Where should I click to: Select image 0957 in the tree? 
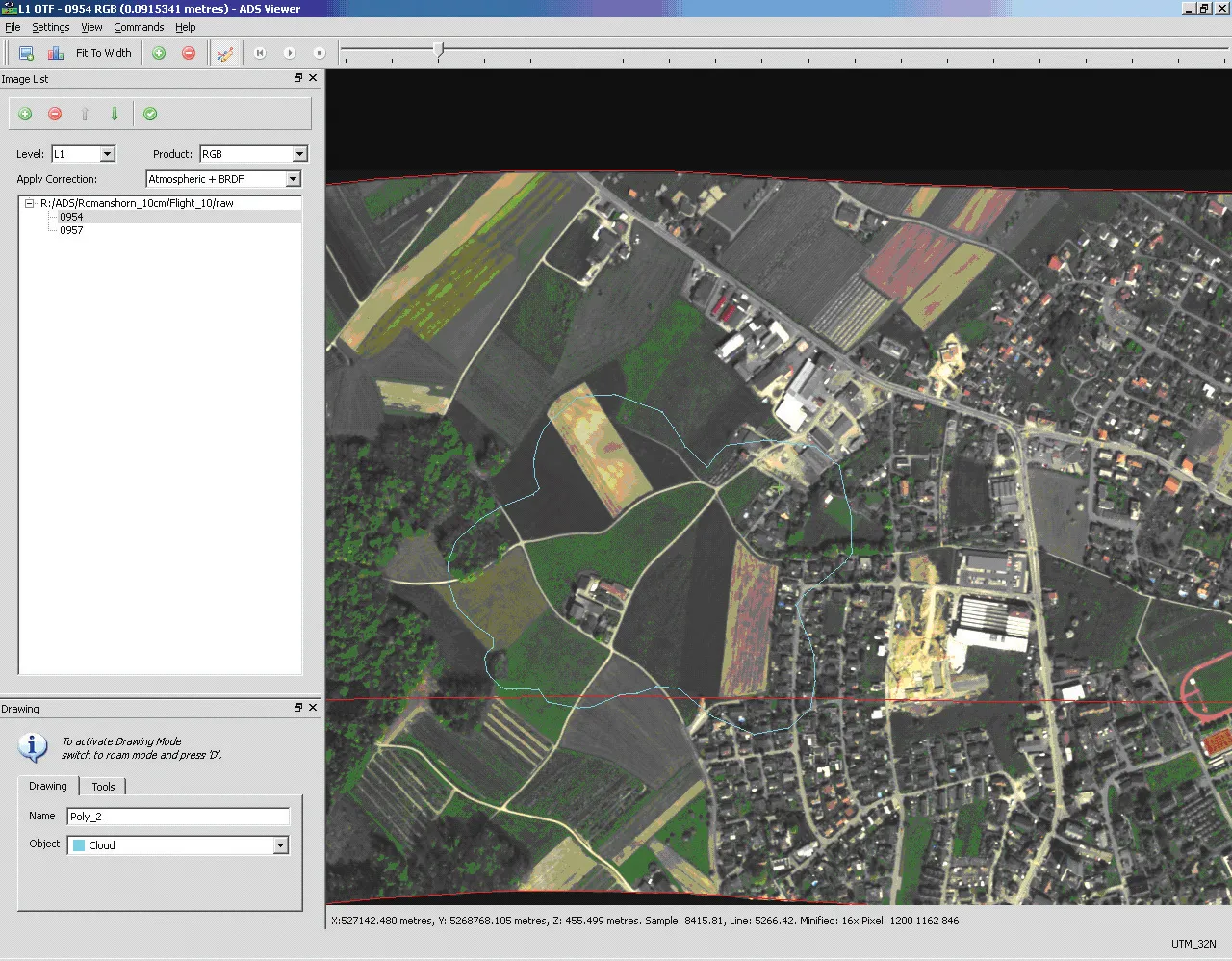point(71,230)
